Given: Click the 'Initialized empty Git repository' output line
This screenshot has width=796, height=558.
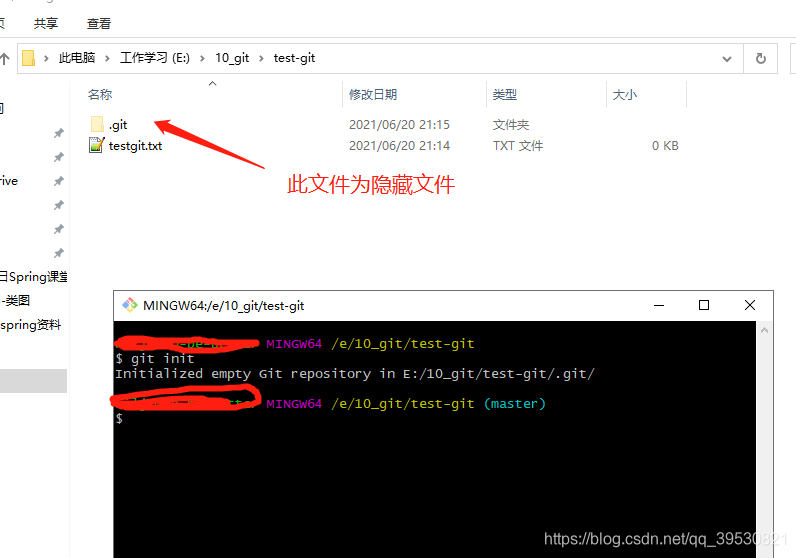Looking at the screenshot, I should [354, 374].
